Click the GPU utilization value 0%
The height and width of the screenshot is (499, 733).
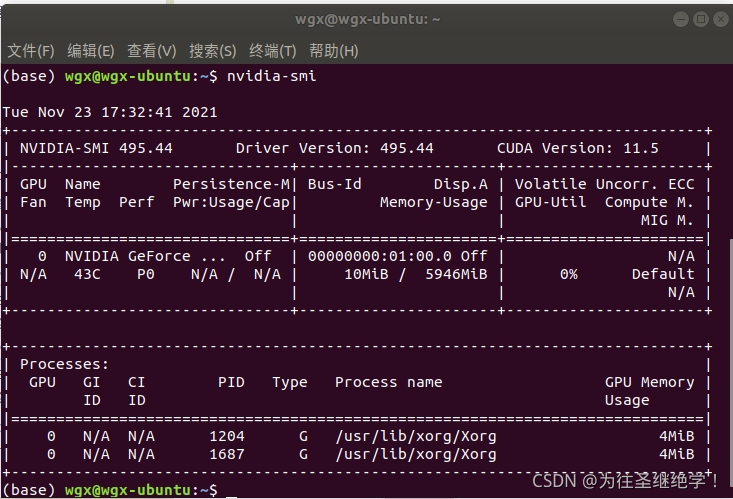click(x=569, y=274)
